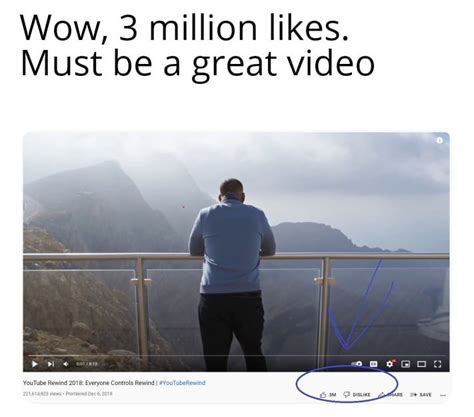Save the video to a playlist

tap(421, 395)
